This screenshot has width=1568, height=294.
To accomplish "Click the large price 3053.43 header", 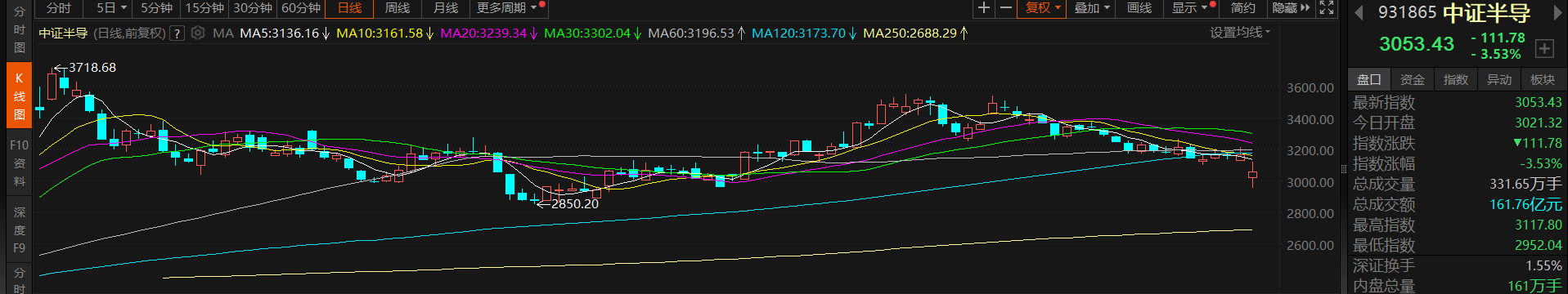I will (1417, 44).
